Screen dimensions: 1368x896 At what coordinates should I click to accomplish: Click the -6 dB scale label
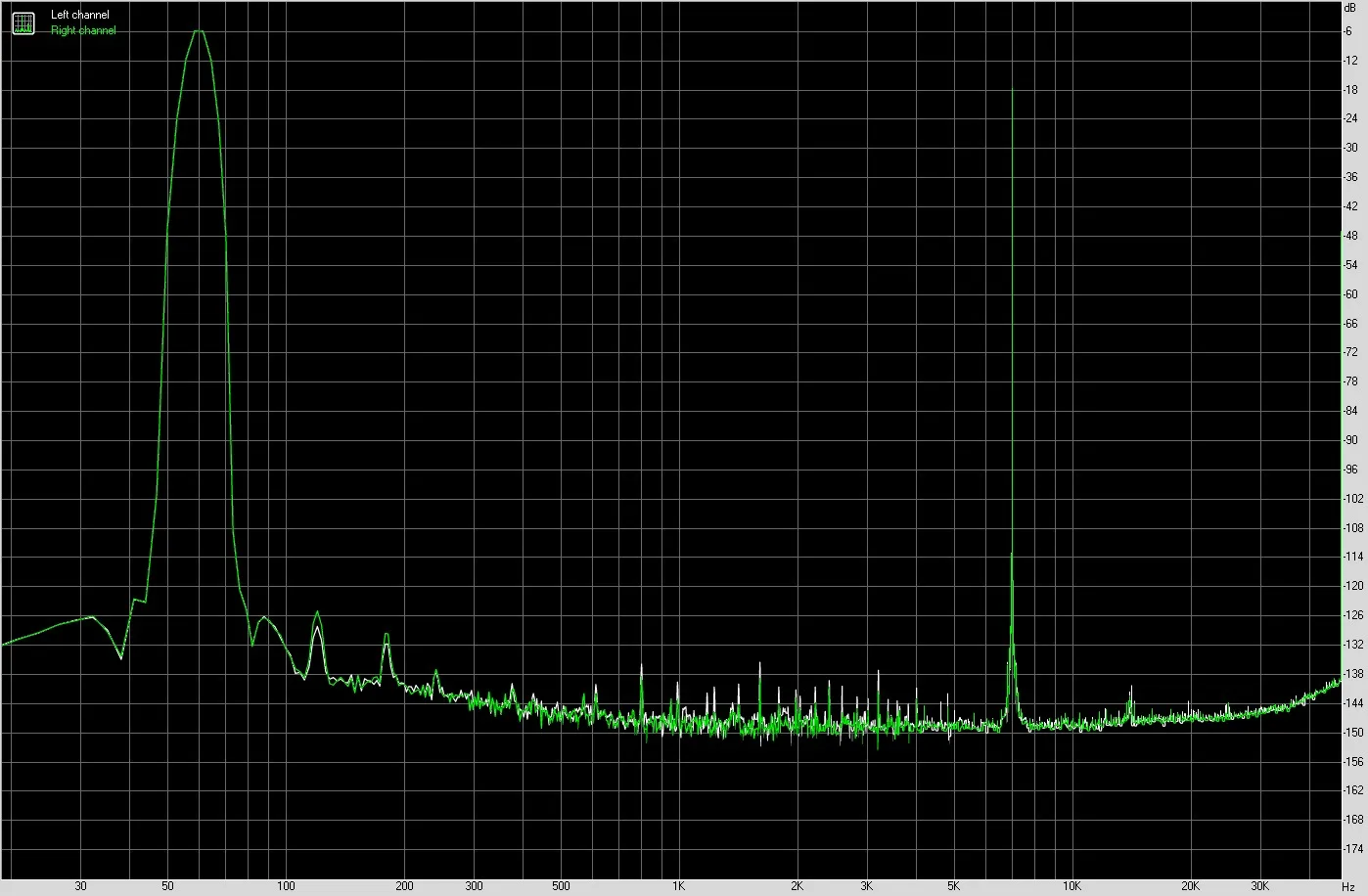coord(1348,31)
